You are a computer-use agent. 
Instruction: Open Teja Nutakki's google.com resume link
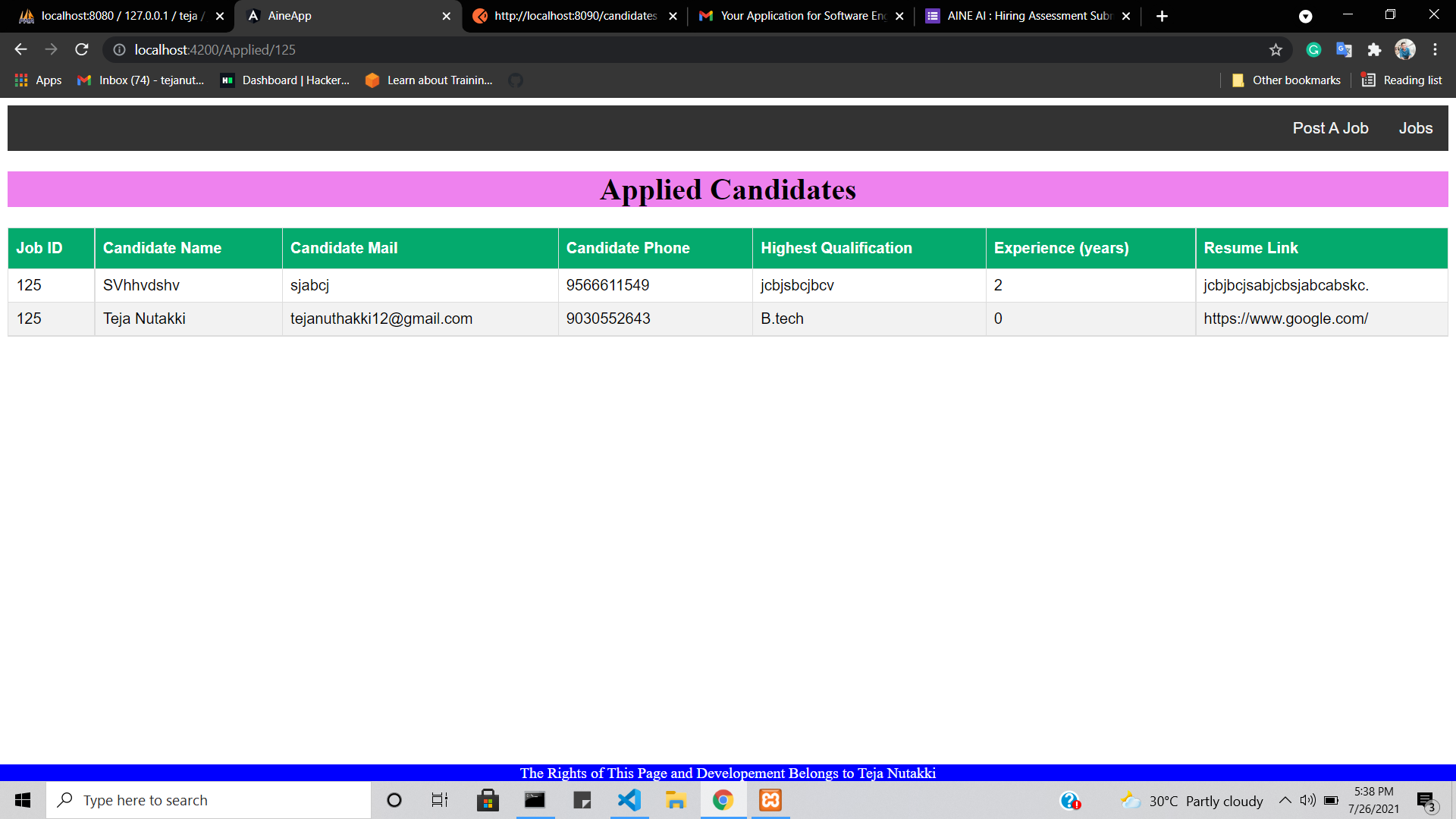coord(1285,318)
